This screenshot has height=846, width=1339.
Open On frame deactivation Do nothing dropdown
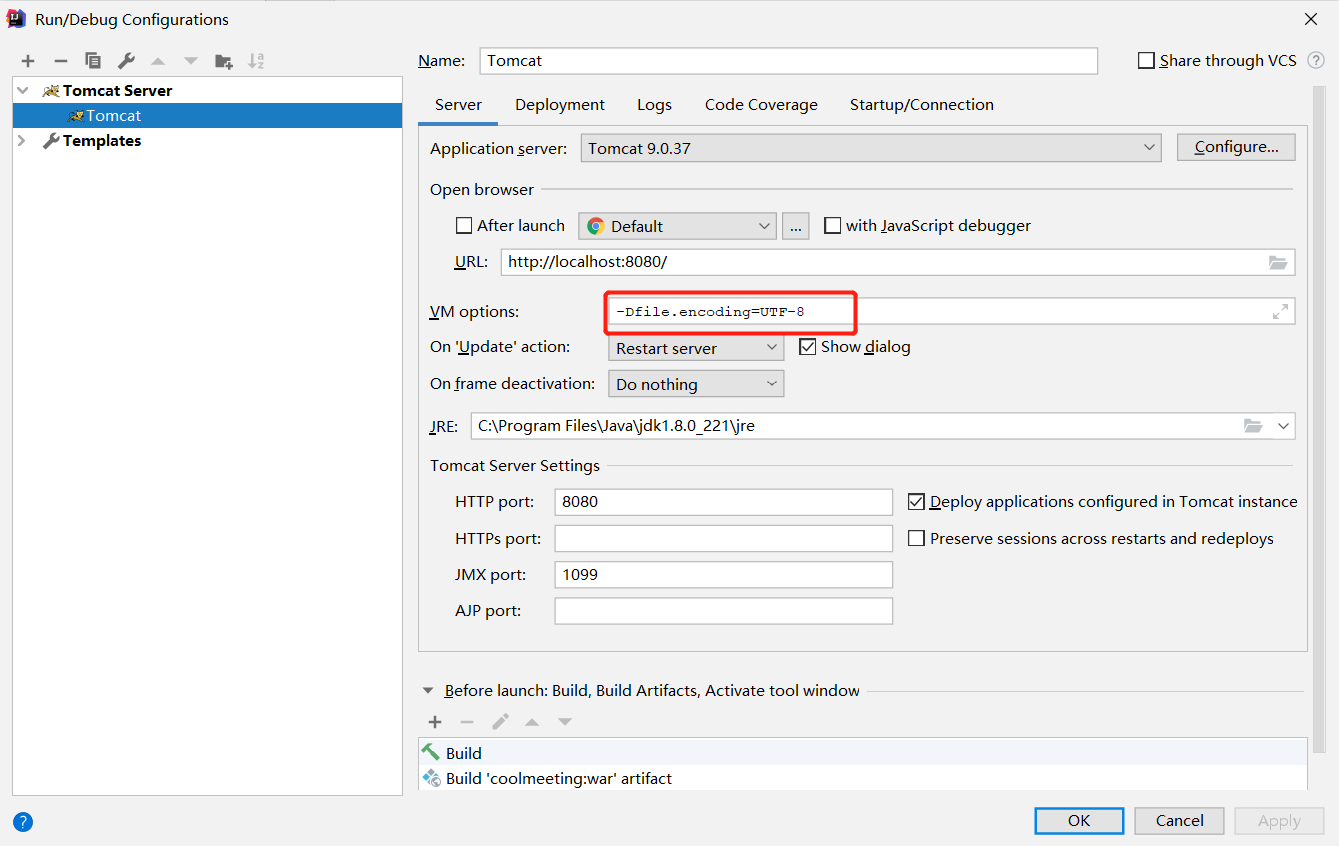tap(696, 384)
